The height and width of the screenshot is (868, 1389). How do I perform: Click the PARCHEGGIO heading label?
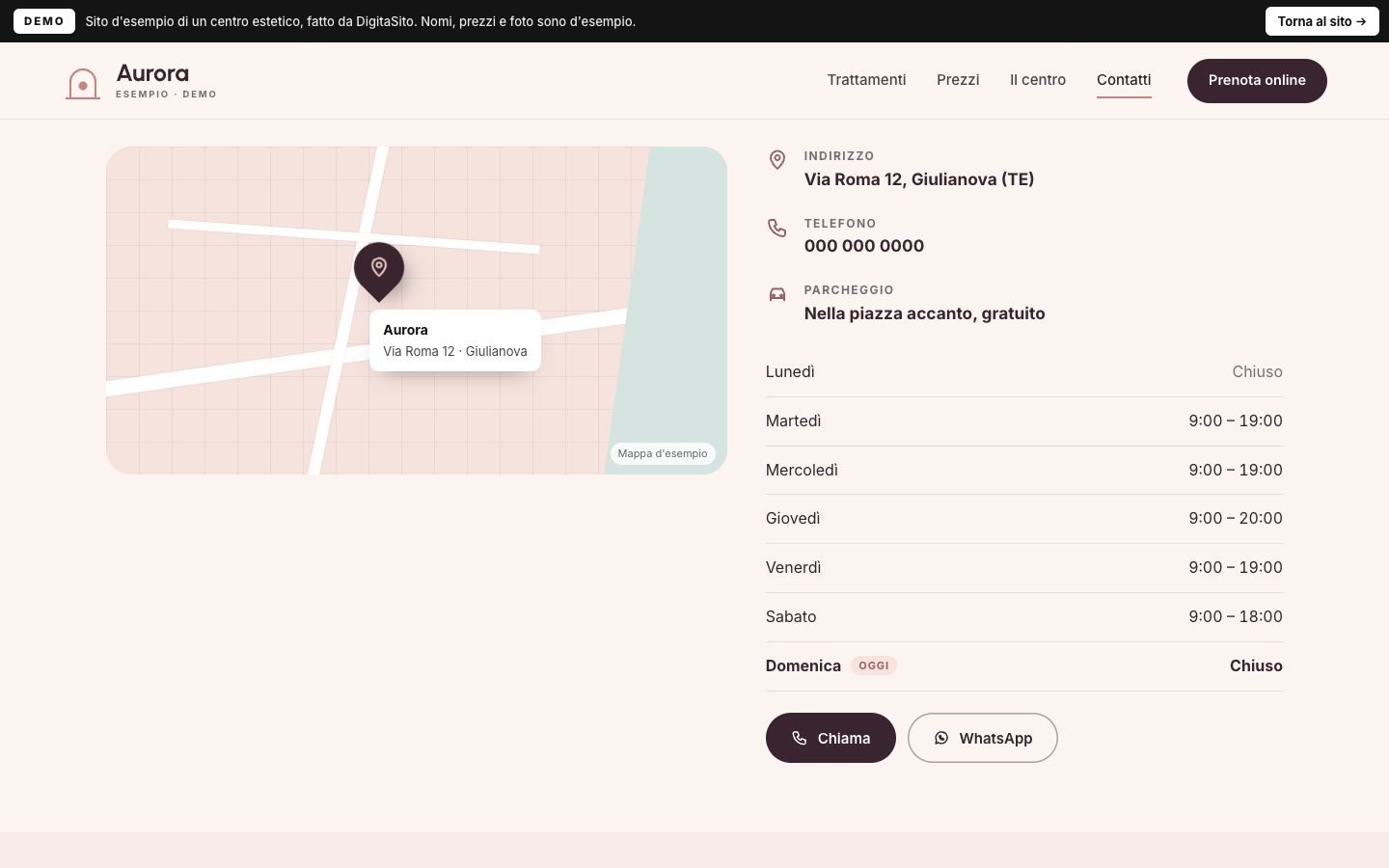click(849, 290)
